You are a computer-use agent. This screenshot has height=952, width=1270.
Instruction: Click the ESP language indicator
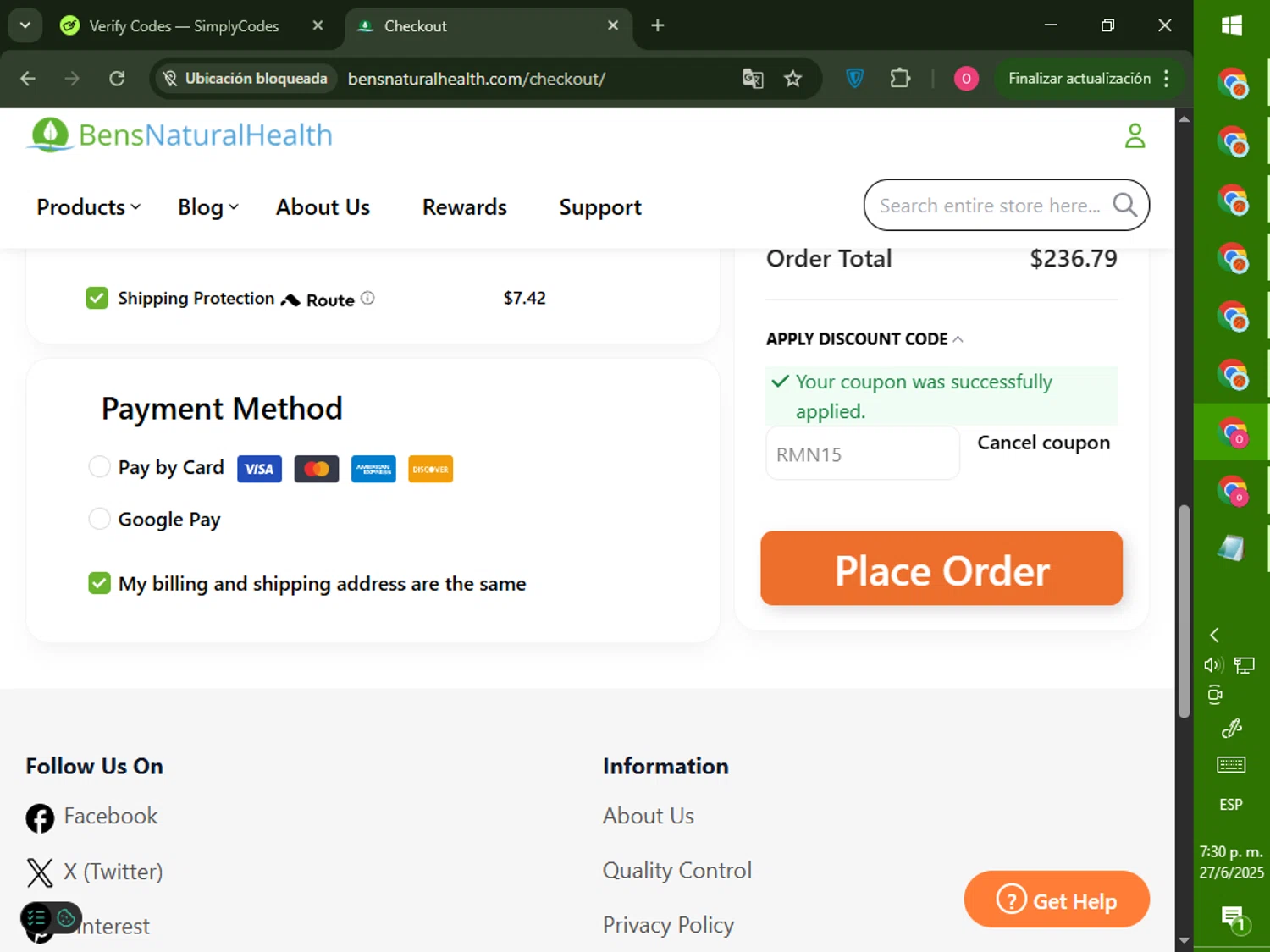[1231, 805]
